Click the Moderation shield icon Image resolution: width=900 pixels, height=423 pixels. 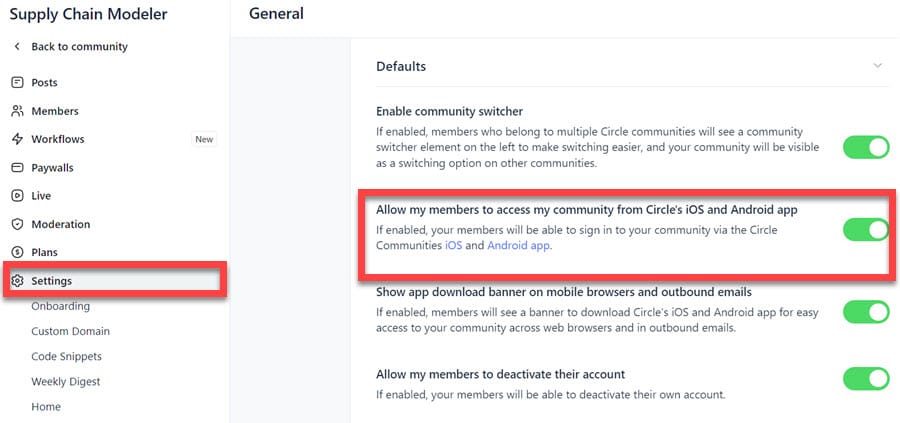[17, 224]
